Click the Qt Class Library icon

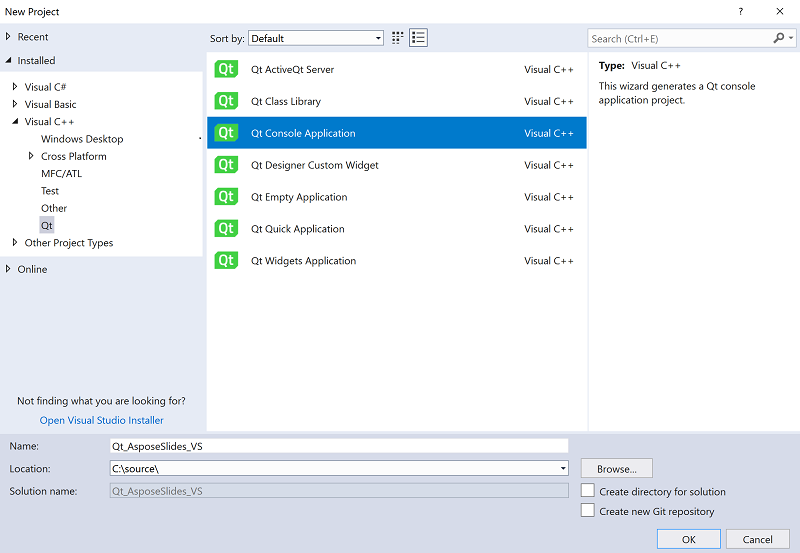pyautogui.click(x=226, y=101)
